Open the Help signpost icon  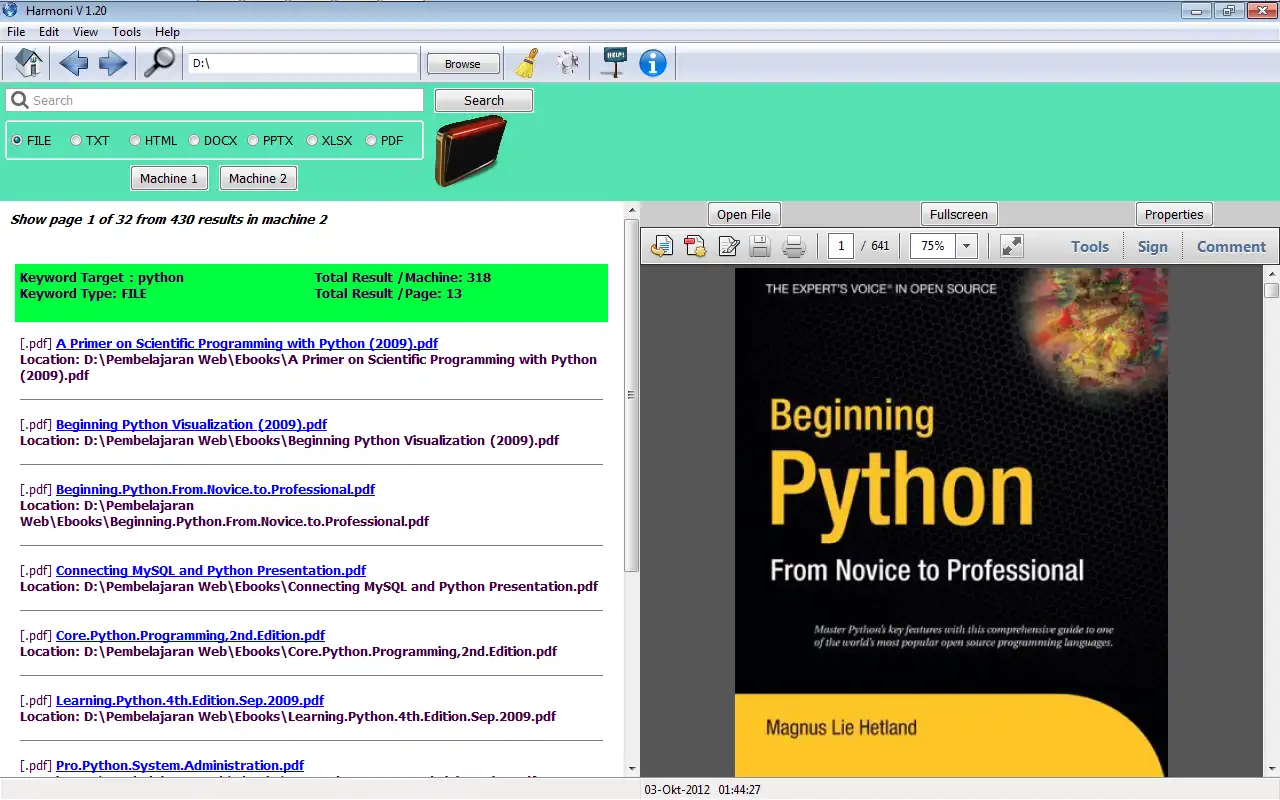[x=614, y=63]
